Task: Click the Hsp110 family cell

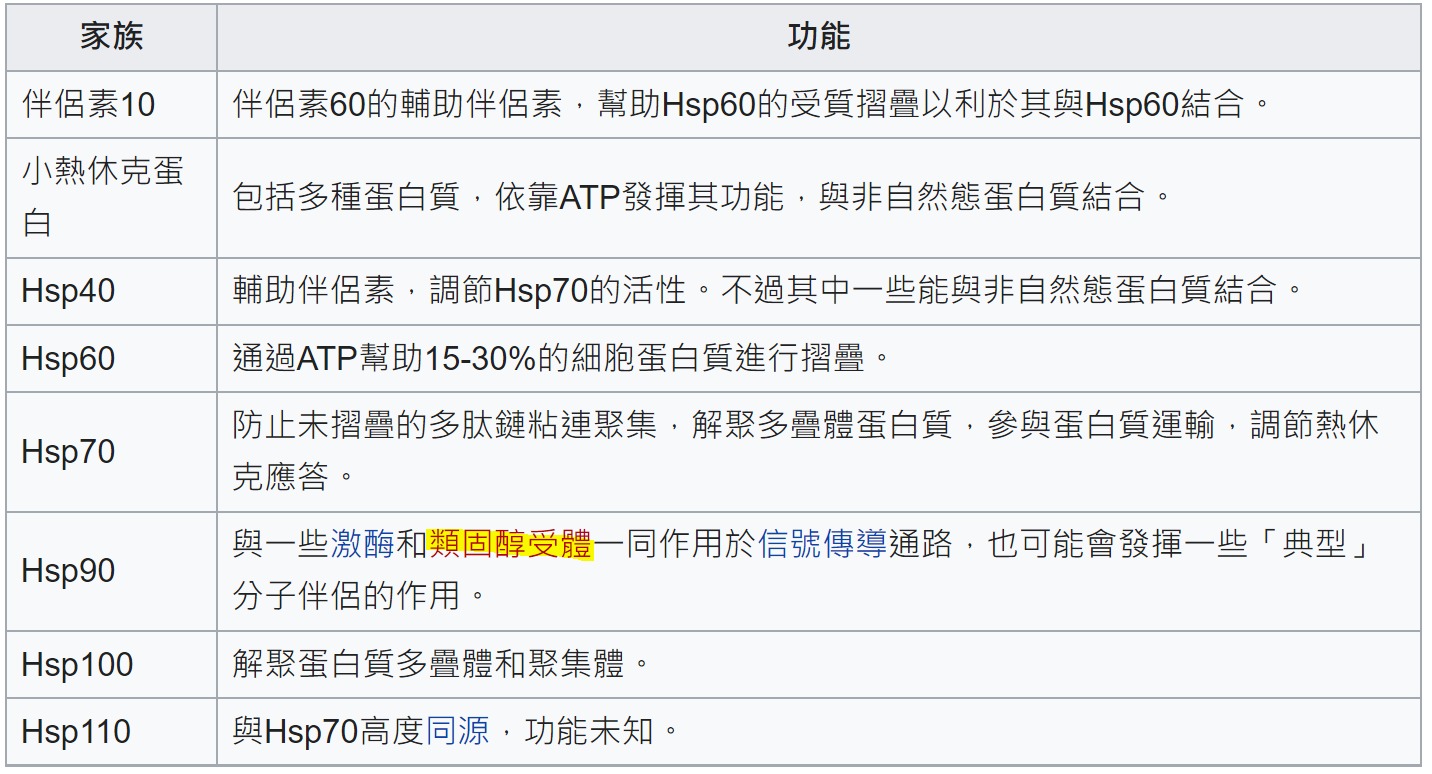Action: (76, 732)
